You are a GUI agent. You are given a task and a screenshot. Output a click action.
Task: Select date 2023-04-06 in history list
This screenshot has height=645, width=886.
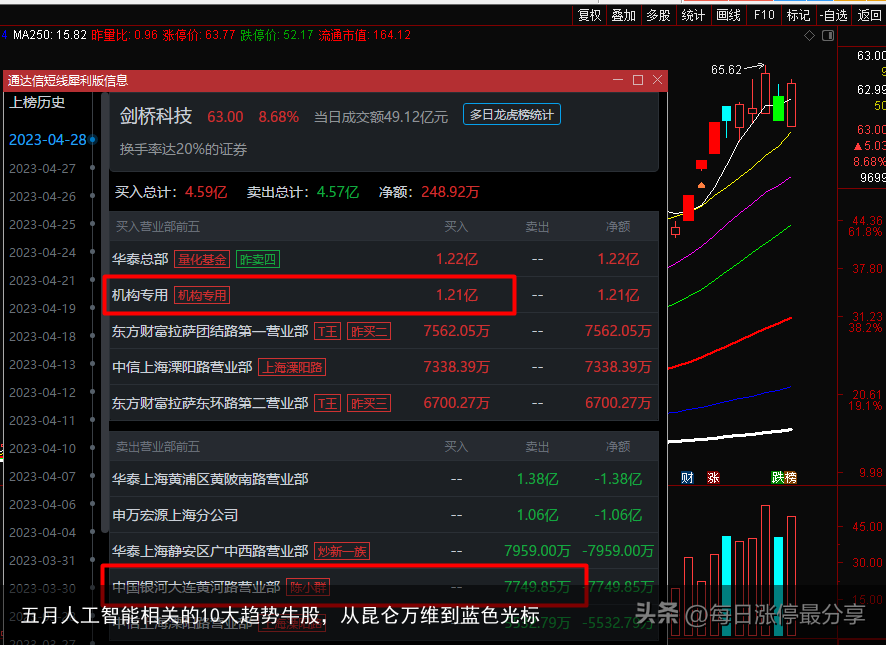pyautogui.click(x=42, y=504)
